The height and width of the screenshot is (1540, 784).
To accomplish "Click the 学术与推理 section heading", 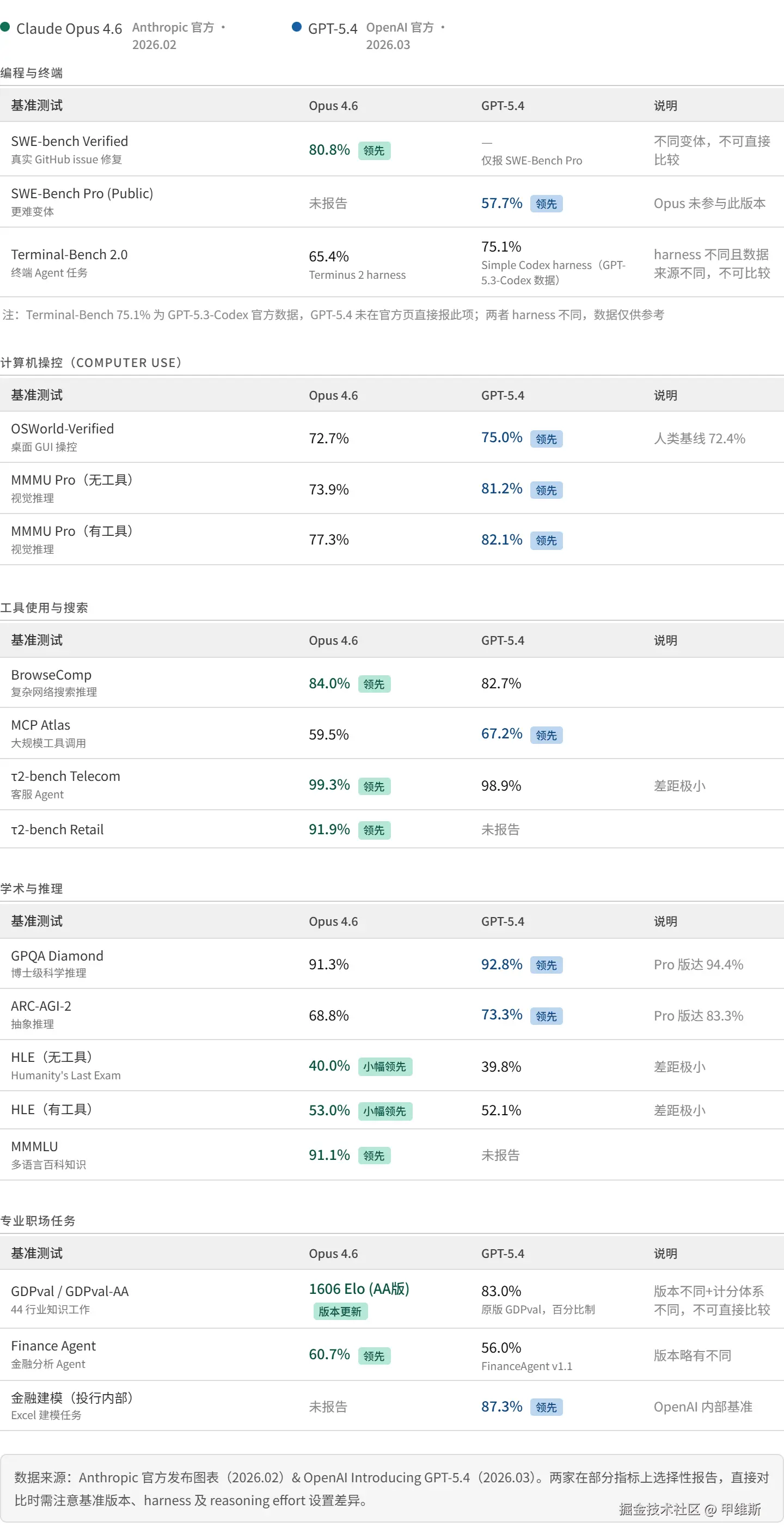I will (32, 888).
